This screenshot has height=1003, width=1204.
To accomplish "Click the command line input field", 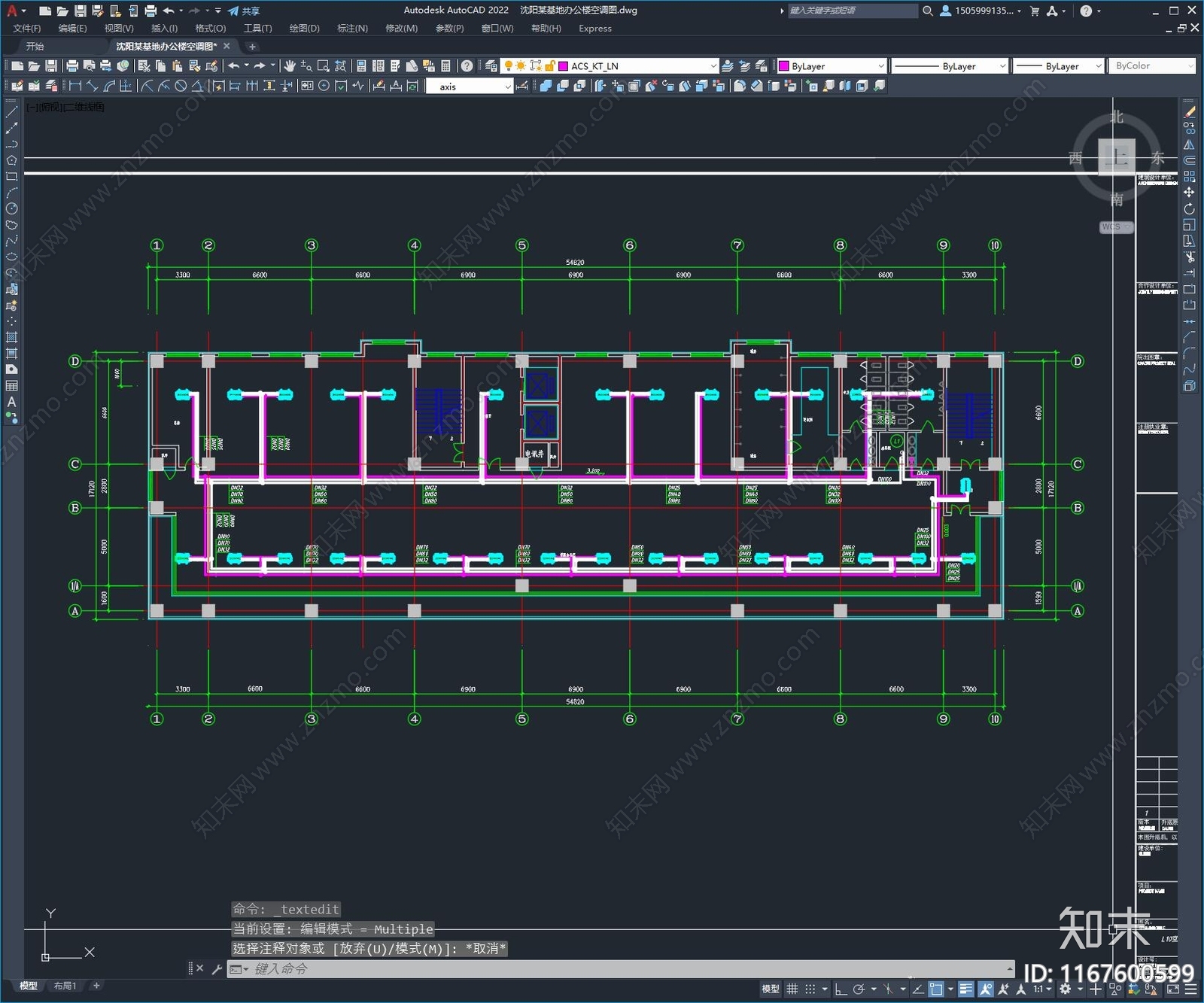I will 625,969.
